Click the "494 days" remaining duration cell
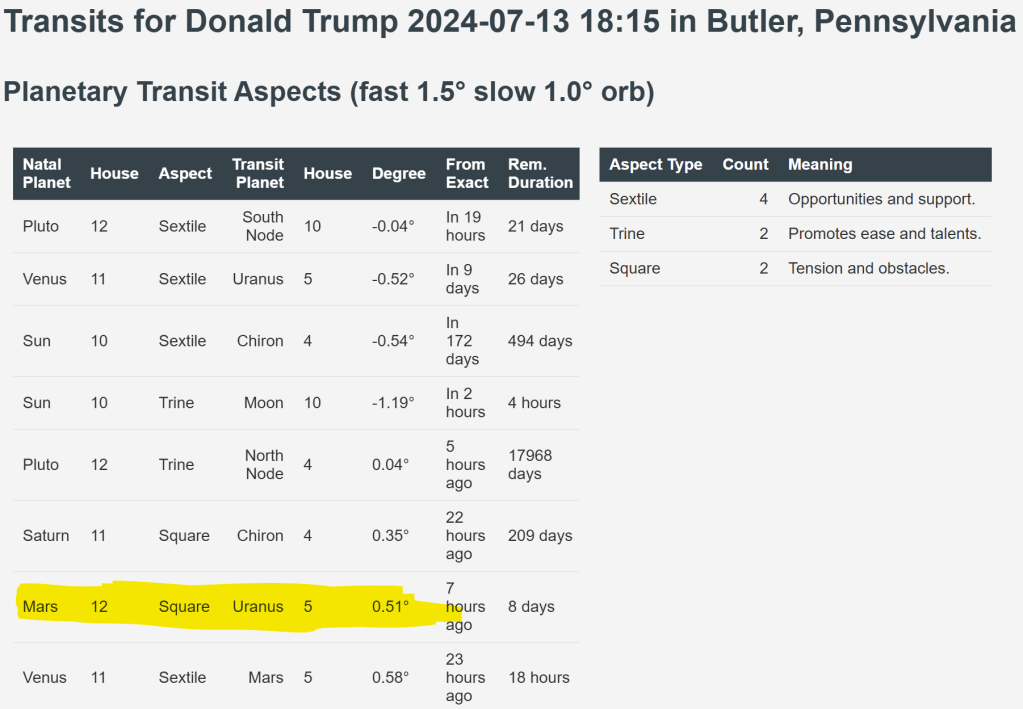The image size is (1023, 709). 540,341
